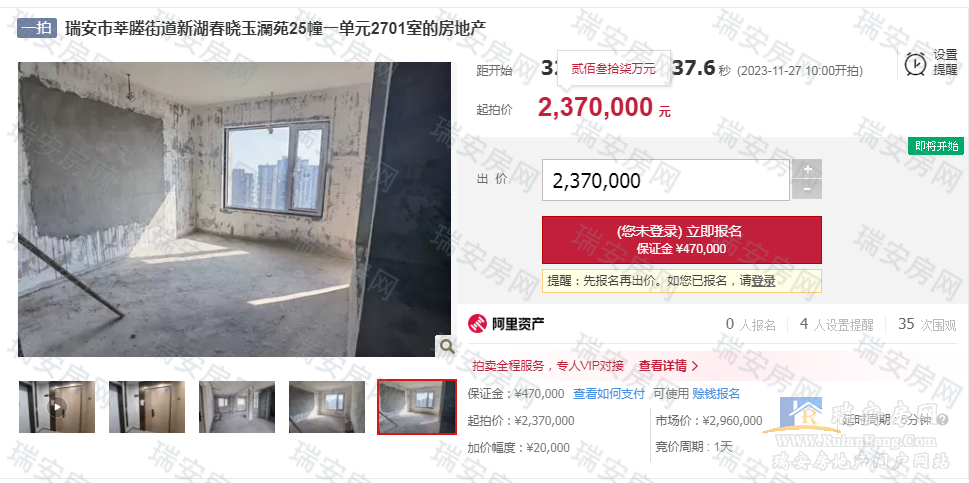Screen dimensions: 969x483
Task: Select the fourth window room thumbnail
Action: point(327,407)
